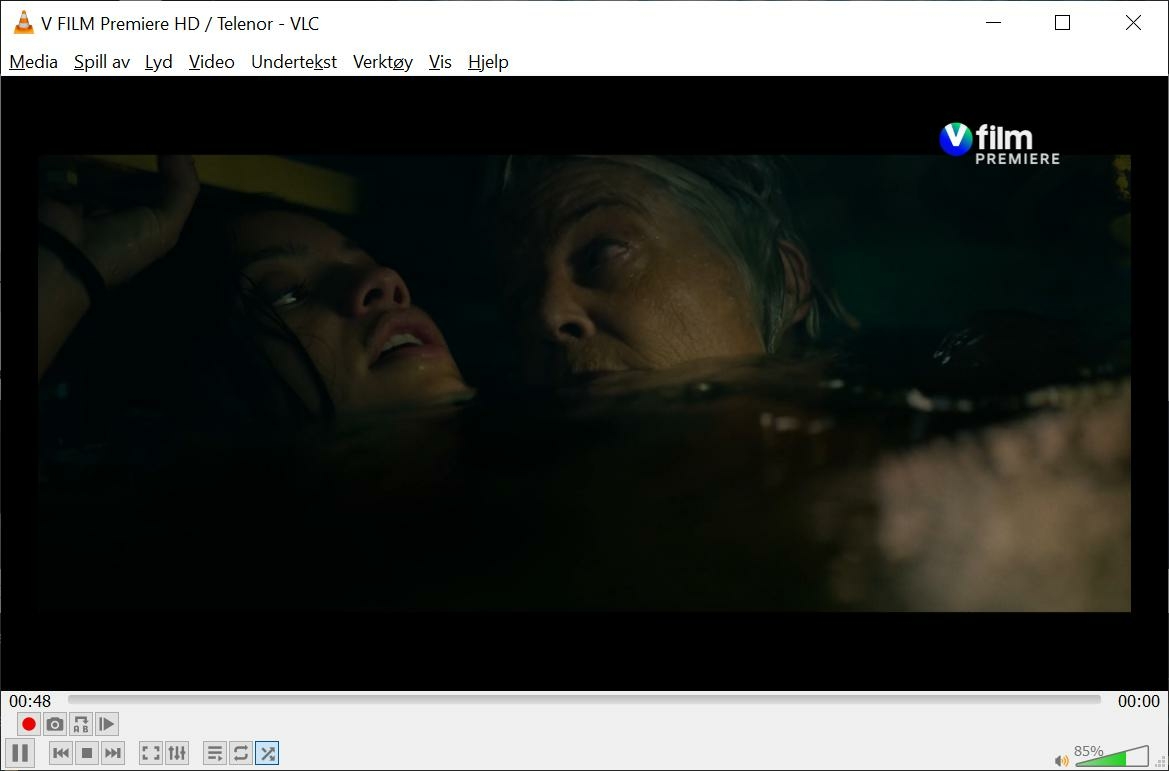Screen dimensions: 1169x771
Task: Adjust the volume slider at 85%
Action: [1112, 755]
